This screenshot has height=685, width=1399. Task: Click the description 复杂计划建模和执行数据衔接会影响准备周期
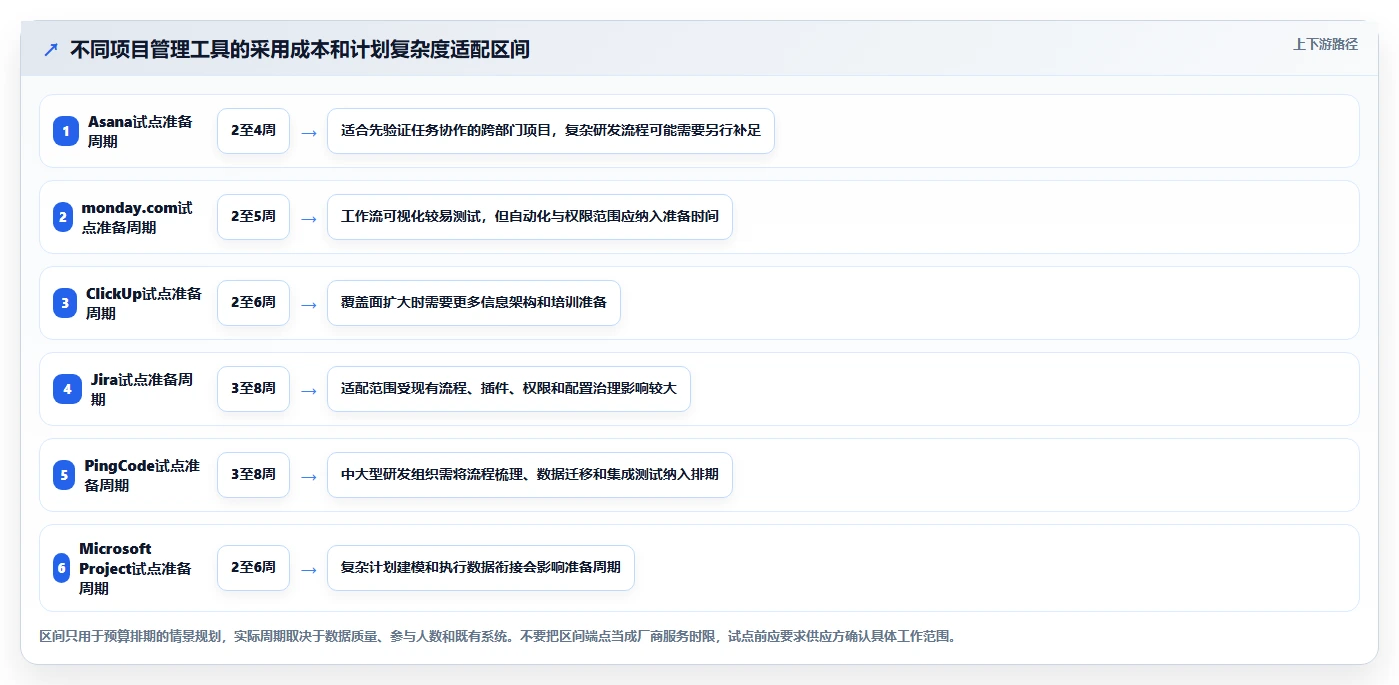(x=481, y=568)
